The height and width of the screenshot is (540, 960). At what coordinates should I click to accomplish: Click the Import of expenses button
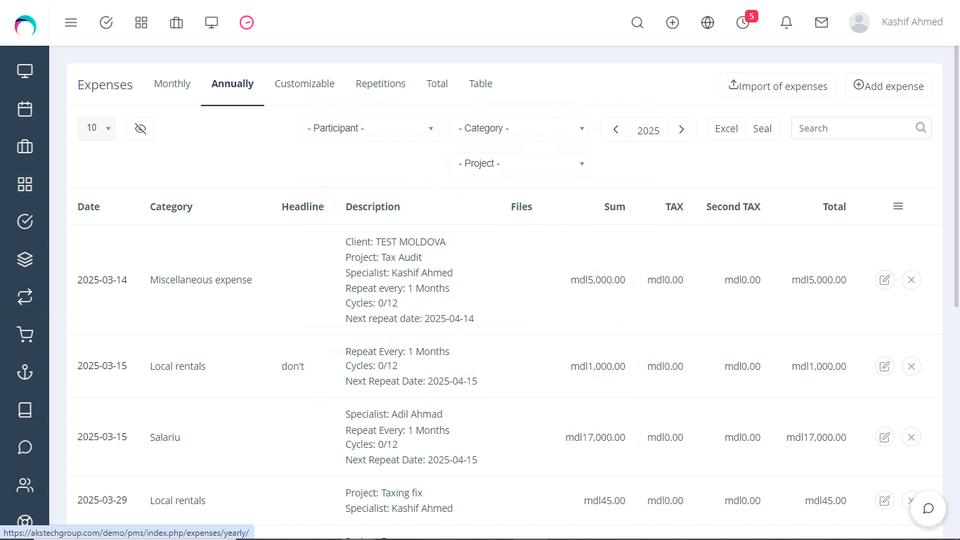coord(777,86)
